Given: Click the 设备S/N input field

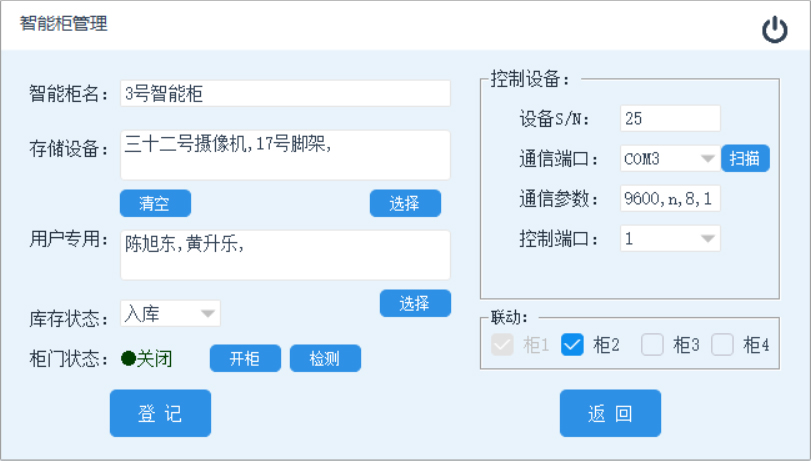Looking at the screenshot, I should (x=669, y=118).
